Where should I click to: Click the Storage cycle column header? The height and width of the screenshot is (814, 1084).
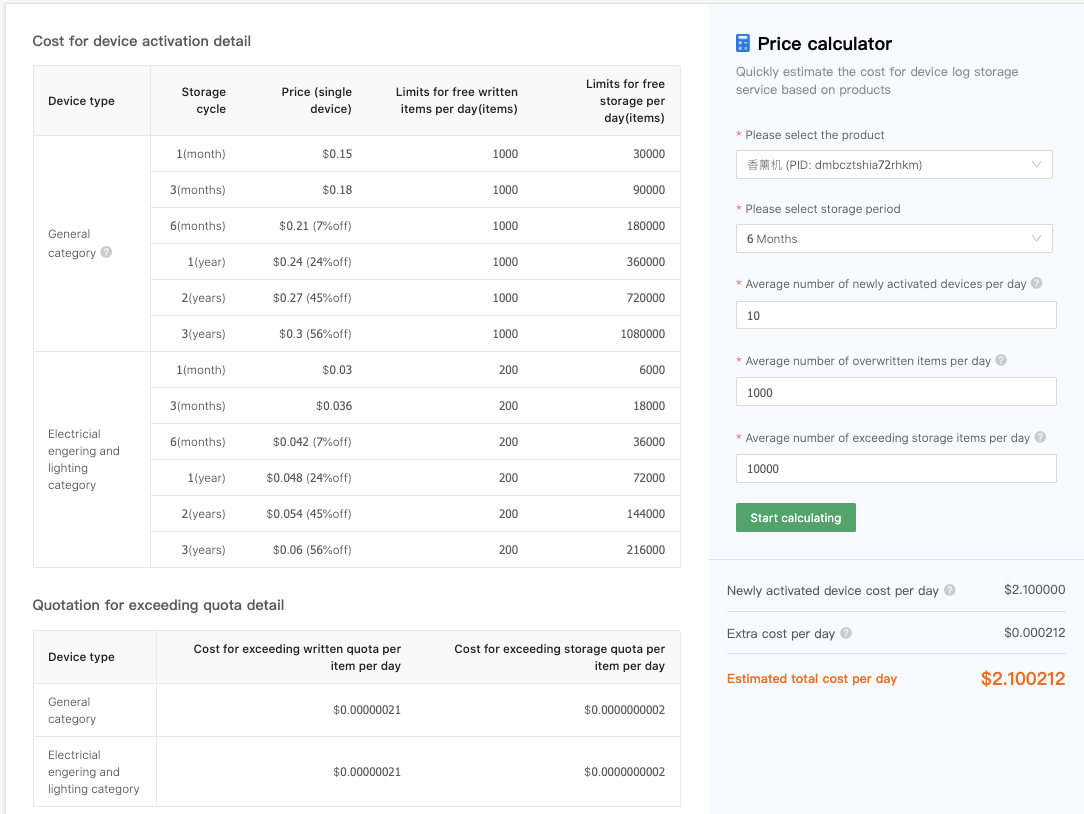click(204, 100)
